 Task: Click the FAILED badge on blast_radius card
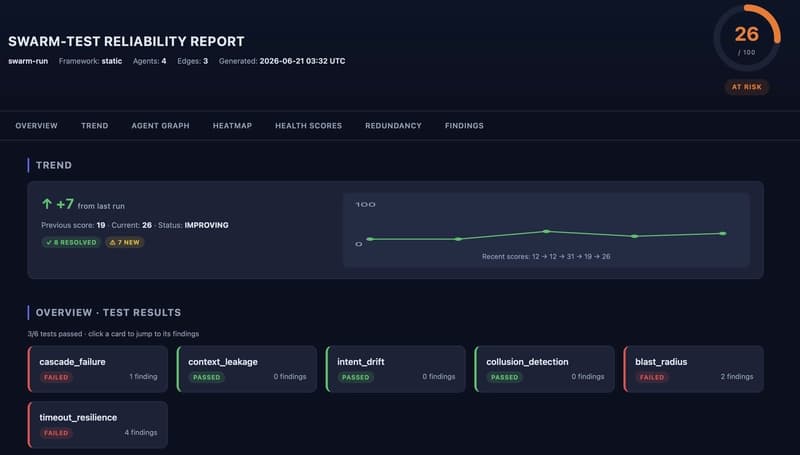652,377
